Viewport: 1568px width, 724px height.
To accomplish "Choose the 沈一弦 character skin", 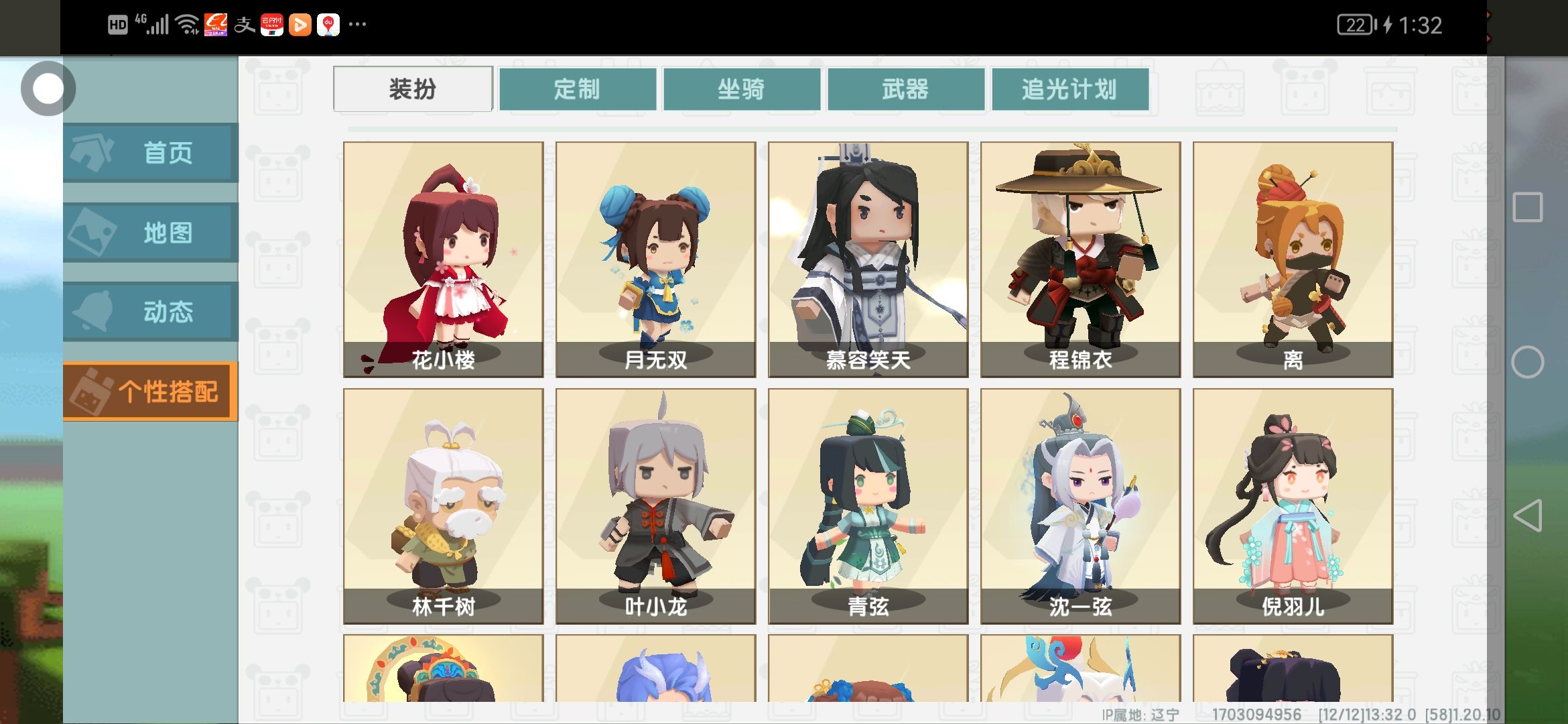I will pos(1081,506).
